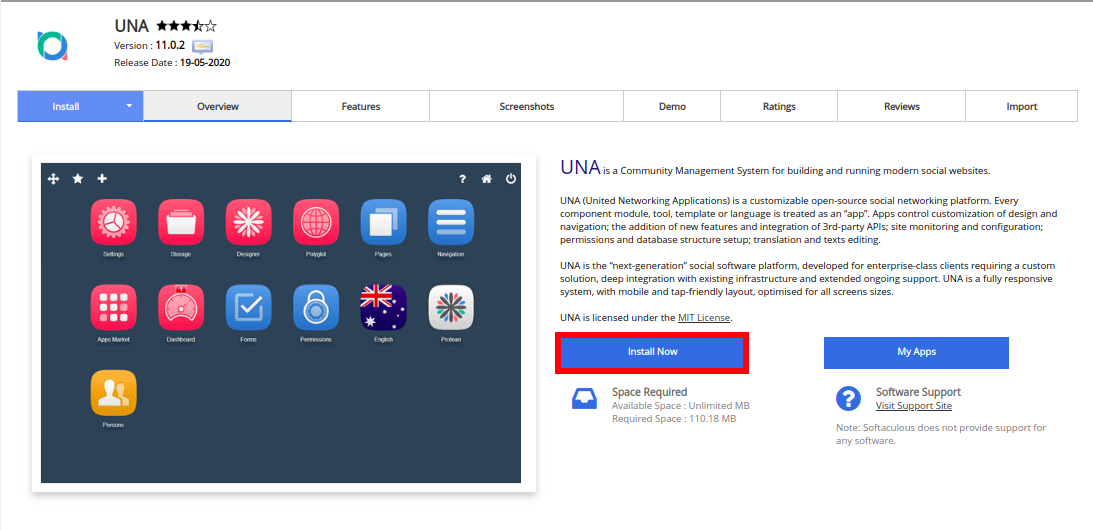Click the My Apps button
Viewport: 1093px width, 530px height.
point(916,352)
